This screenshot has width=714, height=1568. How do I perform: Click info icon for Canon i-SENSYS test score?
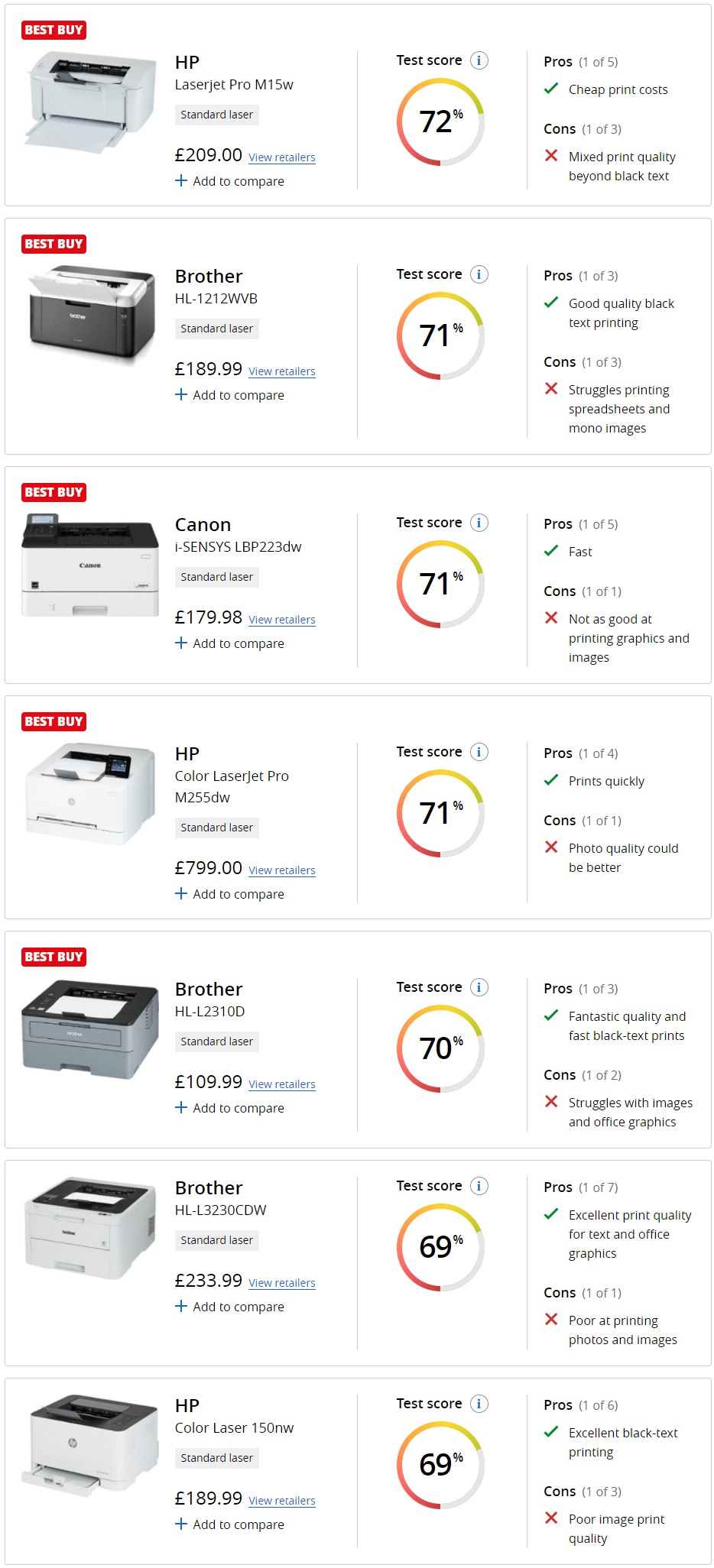click(x=479, y=523)
